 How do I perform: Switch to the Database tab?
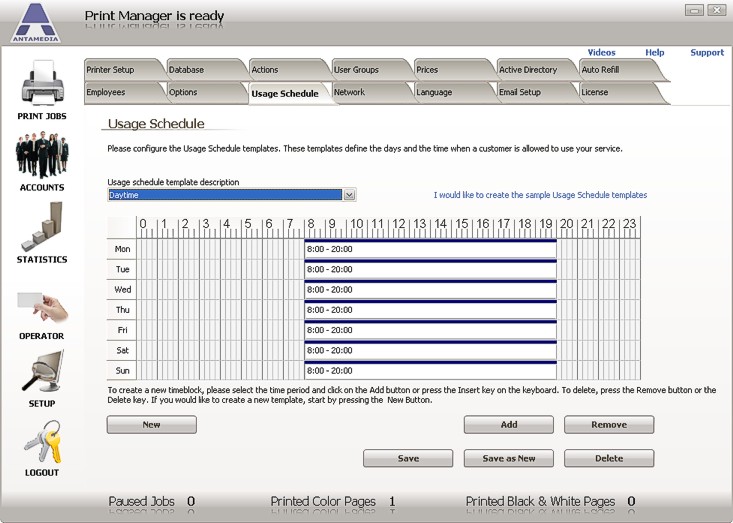coord(204,70)
